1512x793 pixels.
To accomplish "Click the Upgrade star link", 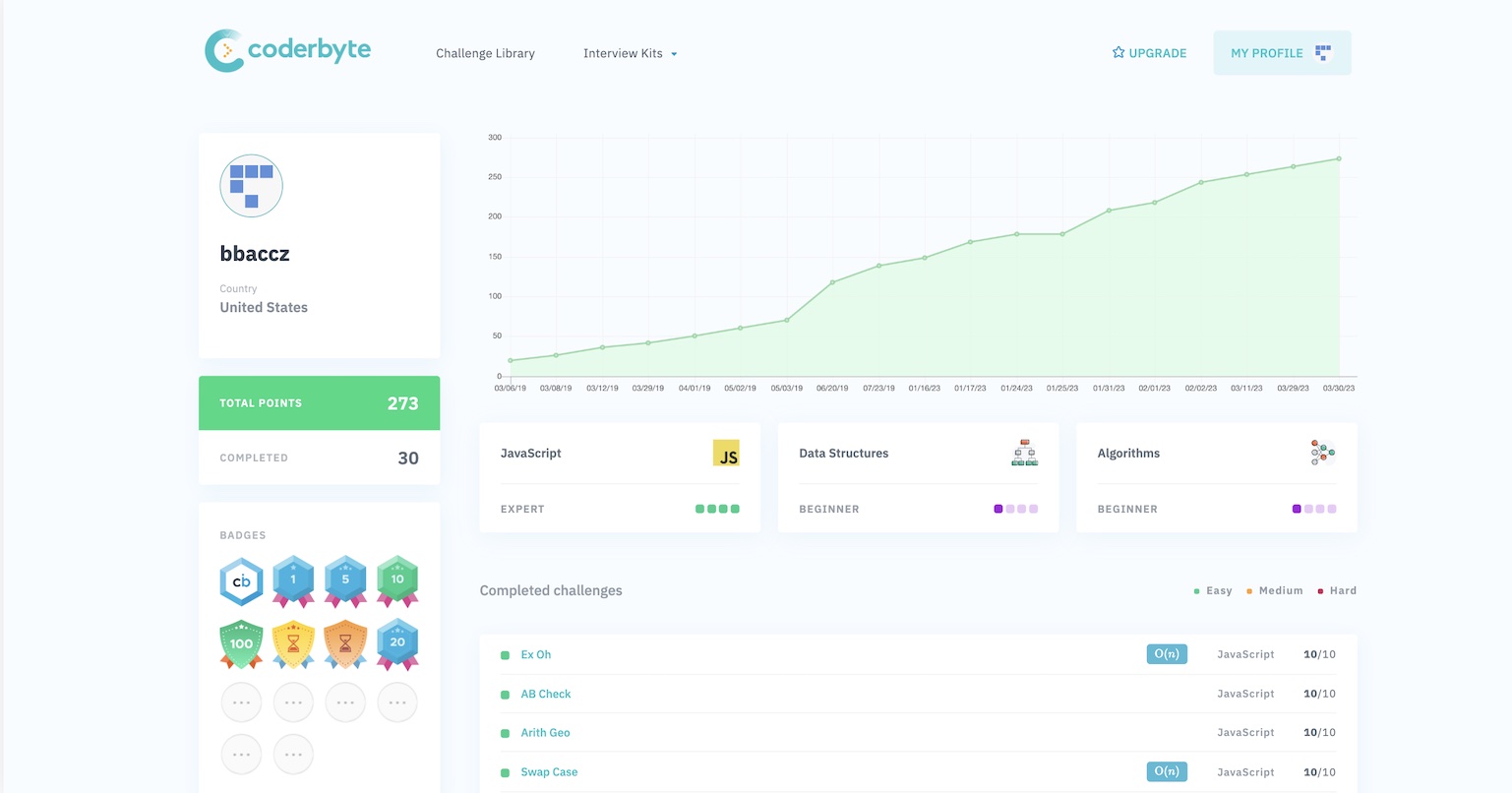I will coord(1149,53).
